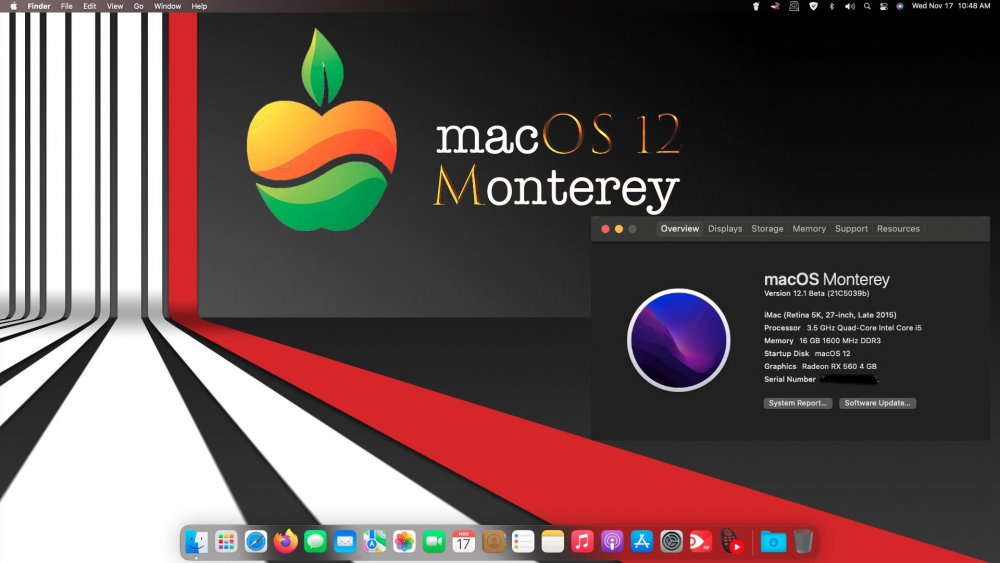
Task: Launch Firefox from the Dock
Action: point(285,542)
